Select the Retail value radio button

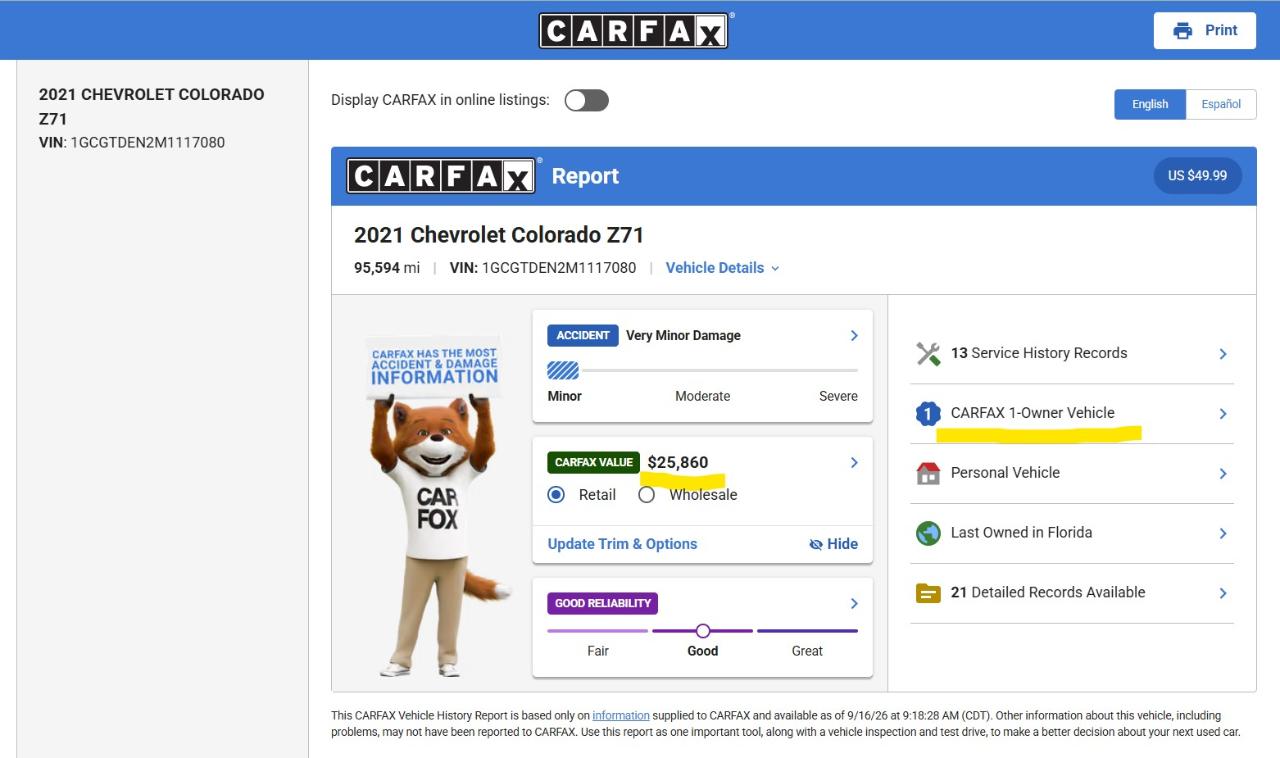point(556,494)
